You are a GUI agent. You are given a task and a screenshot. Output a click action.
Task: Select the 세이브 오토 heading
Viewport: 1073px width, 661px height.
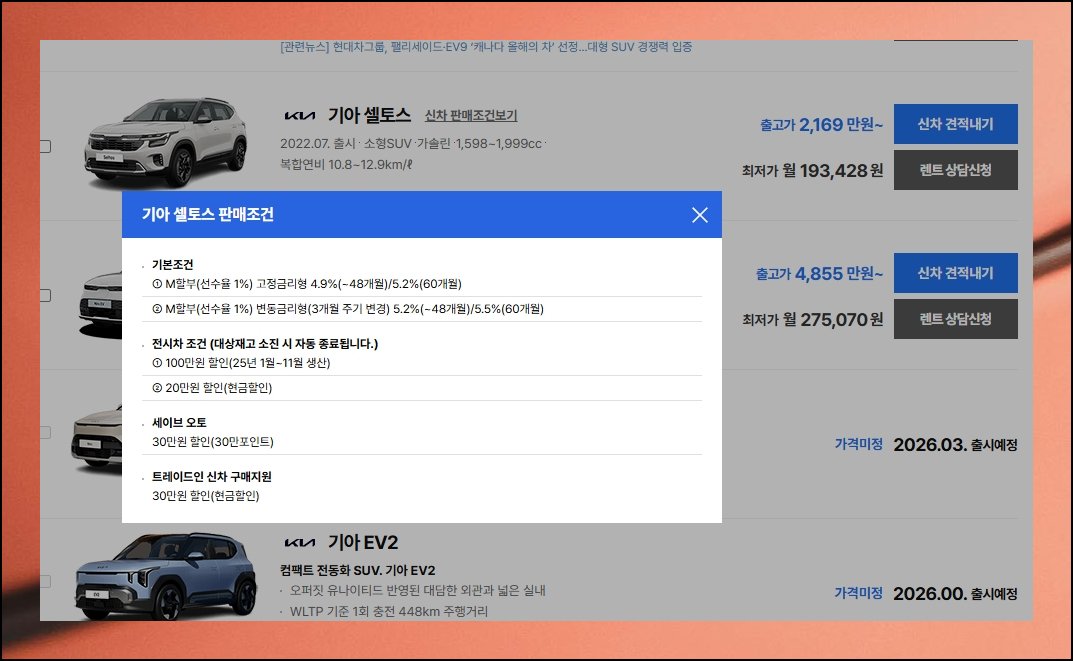coord(179,423)
